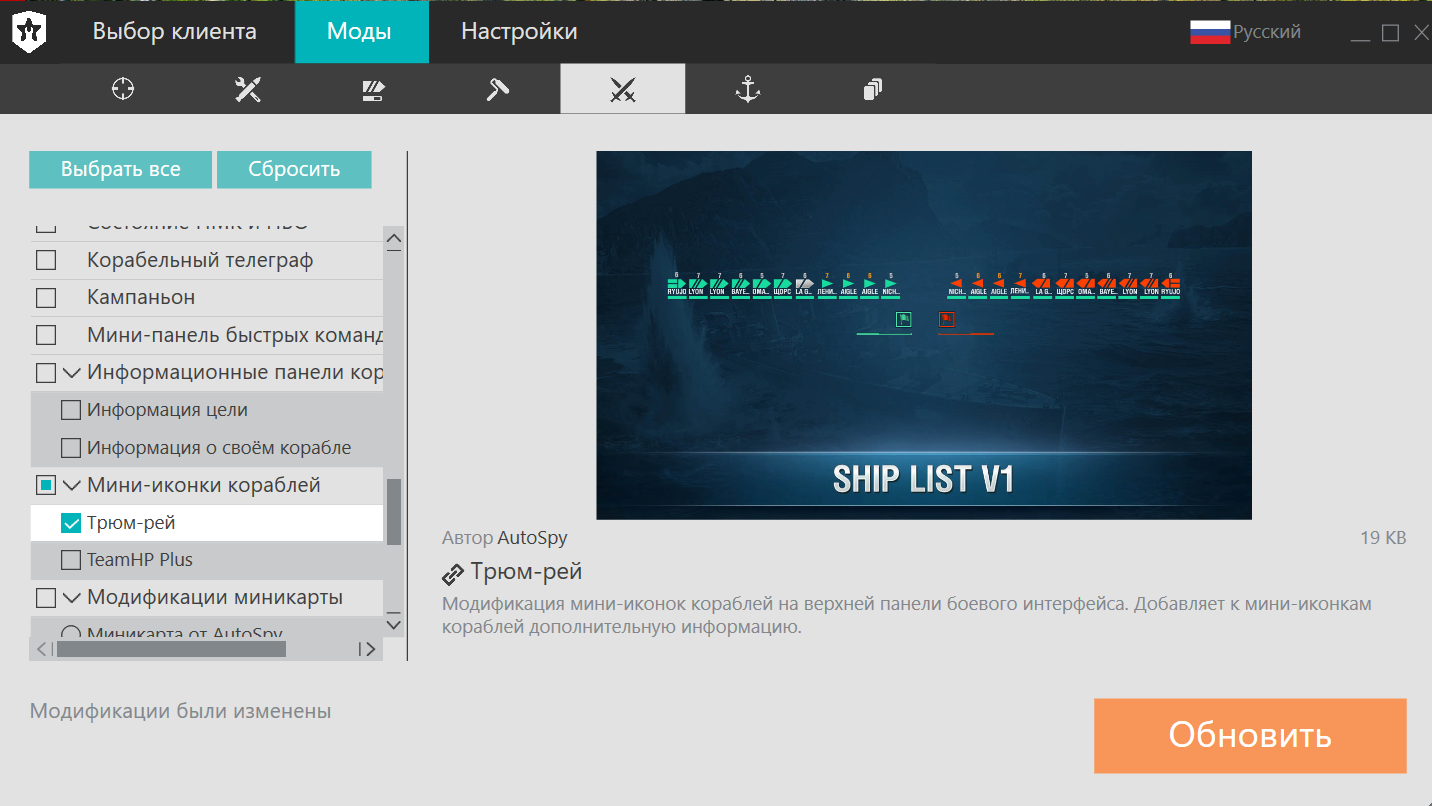
Task: Collapse the Мини-иконки кораблей group
Action: point(71,486)
